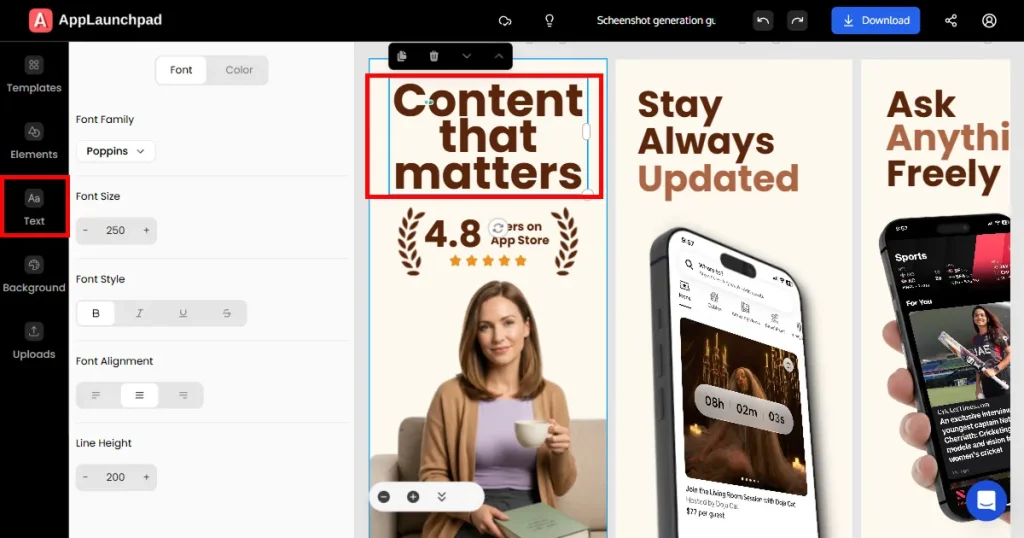
Task: Toggle bold font style
Action: (x=96, y=313)
